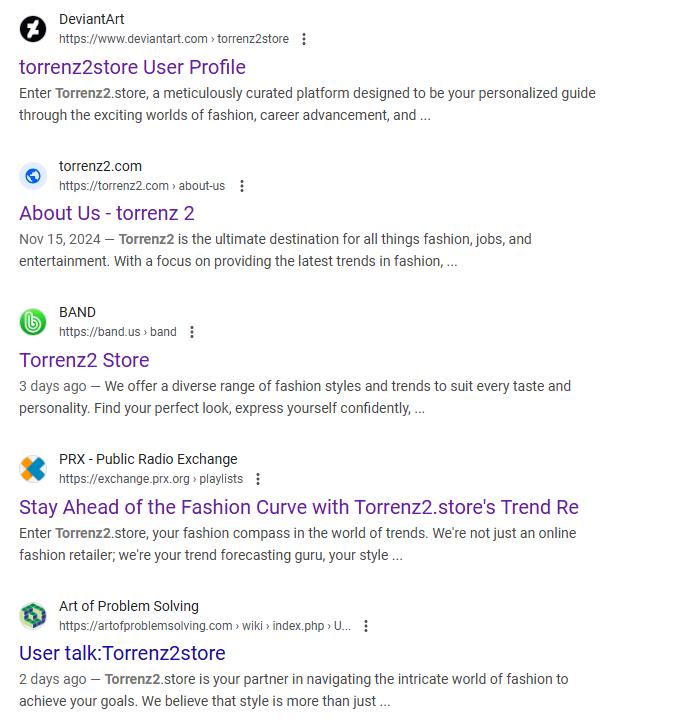The image size is (684, 725).
Task: Open the 'torrenz2store User Profile' link
Action: point(132,67)
